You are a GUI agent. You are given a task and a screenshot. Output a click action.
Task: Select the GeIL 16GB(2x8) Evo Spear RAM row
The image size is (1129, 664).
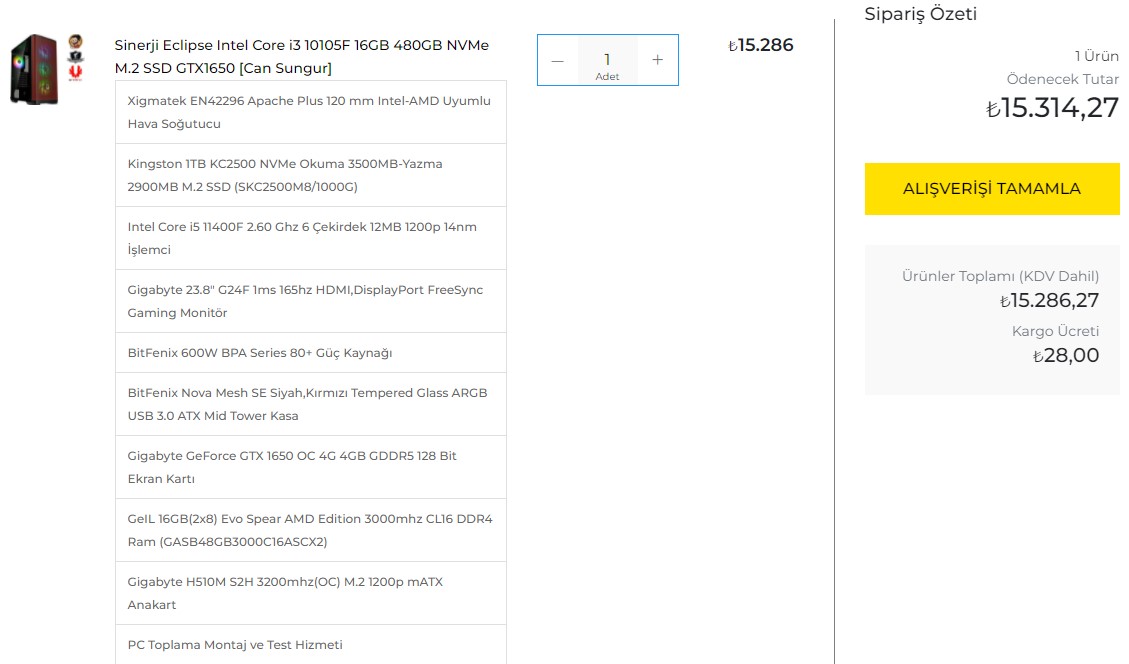point(311,530)
